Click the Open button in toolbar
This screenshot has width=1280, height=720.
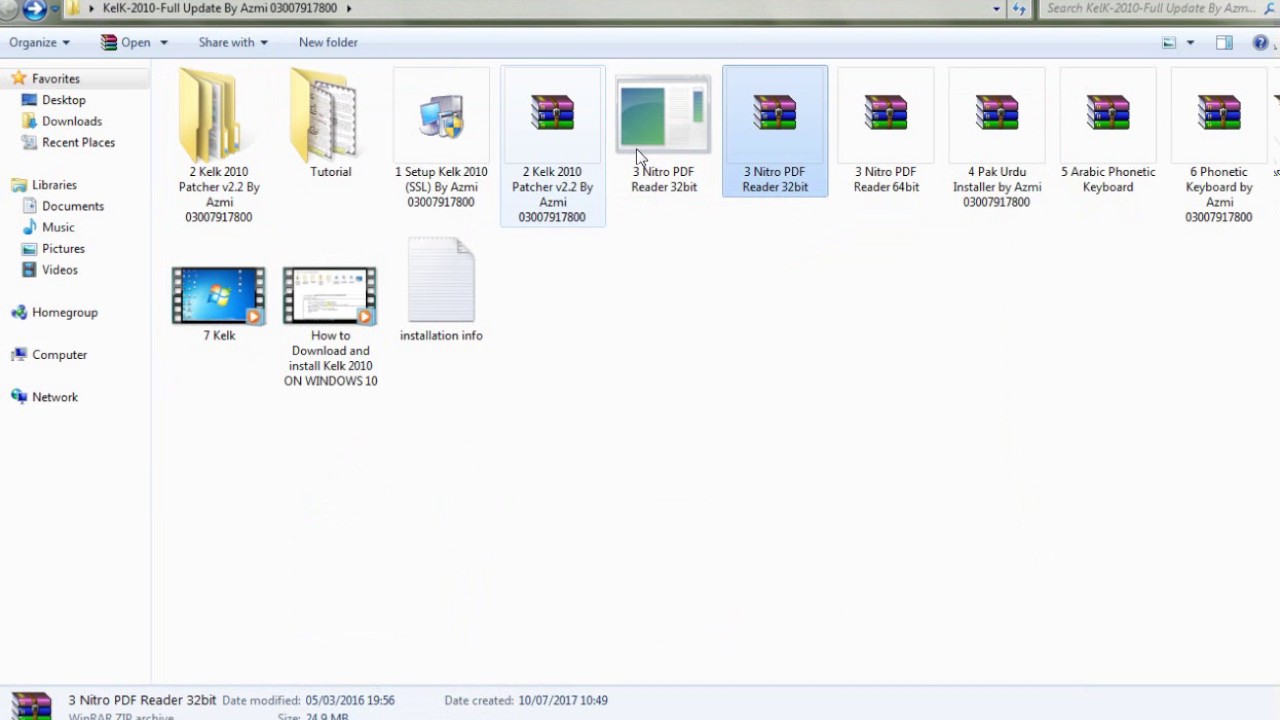click(126, 42)
